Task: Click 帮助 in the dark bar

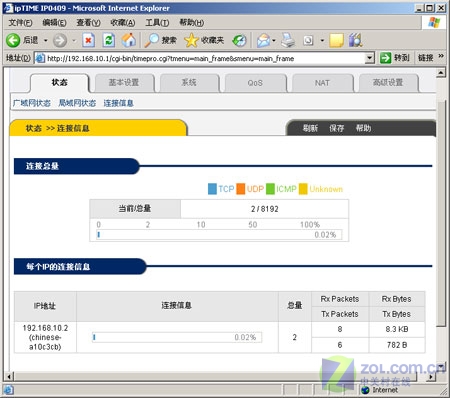Action: 363,128
